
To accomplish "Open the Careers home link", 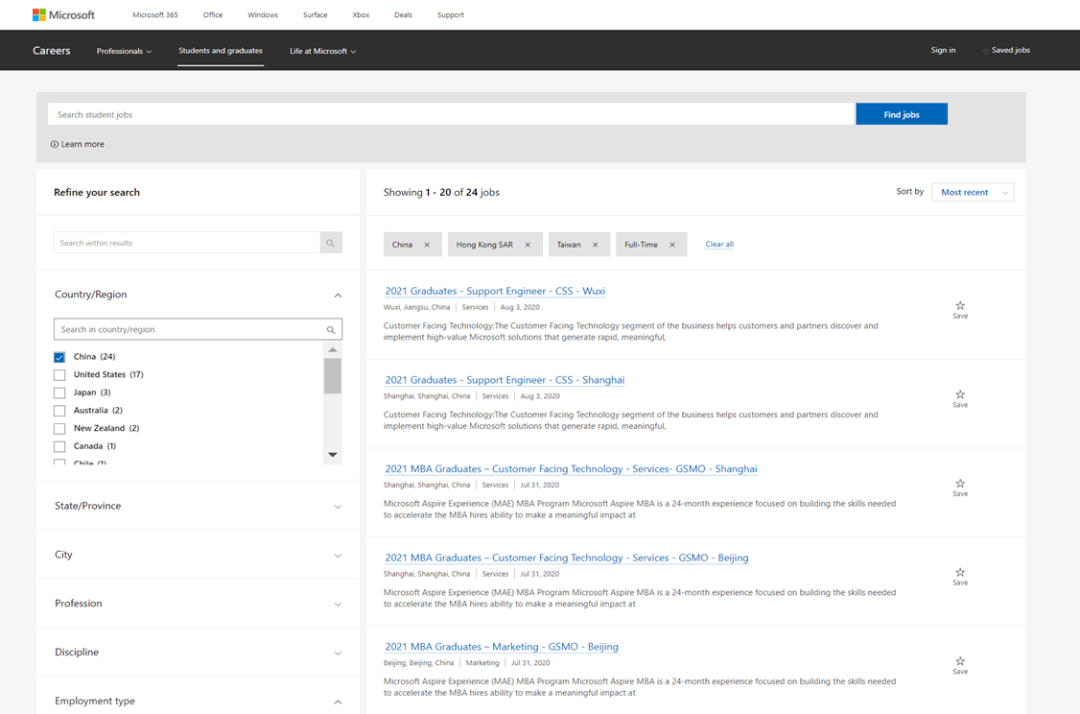I will click(52, 50).
